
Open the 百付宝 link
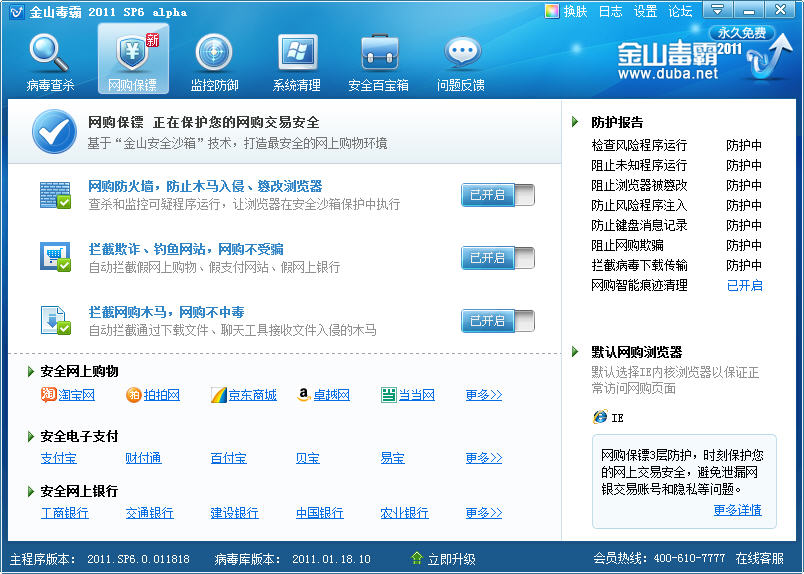pos(228,458)
